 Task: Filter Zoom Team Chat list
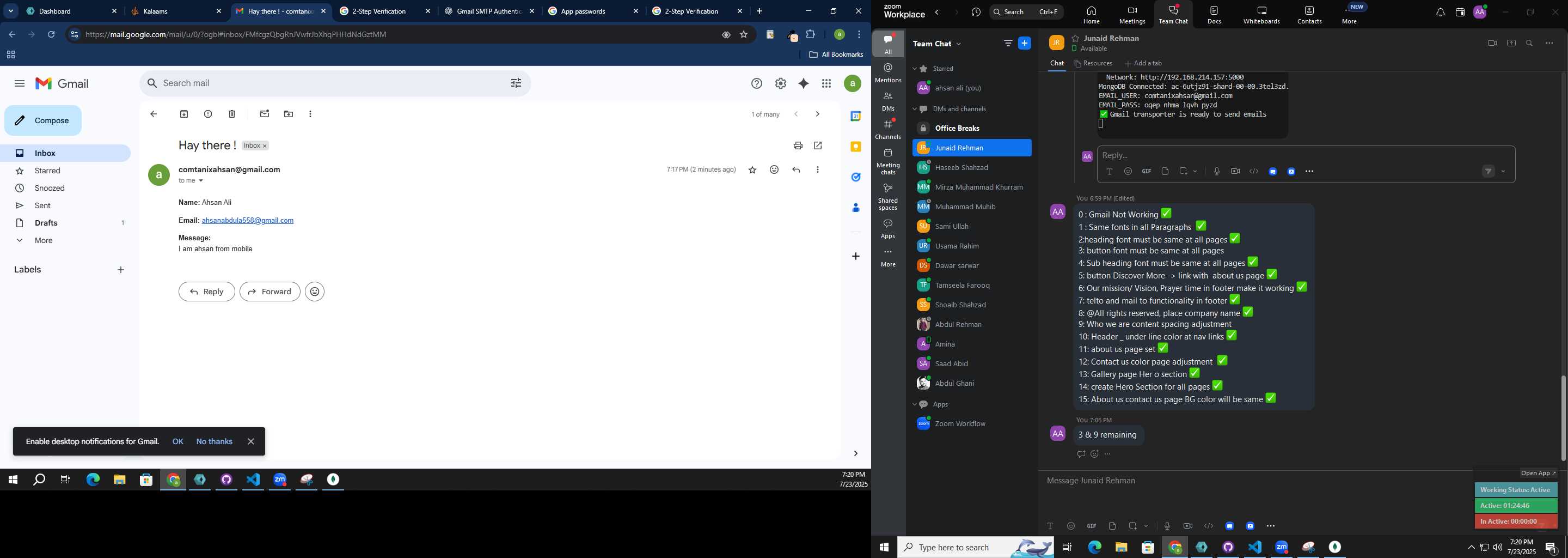click(1008, 43)
